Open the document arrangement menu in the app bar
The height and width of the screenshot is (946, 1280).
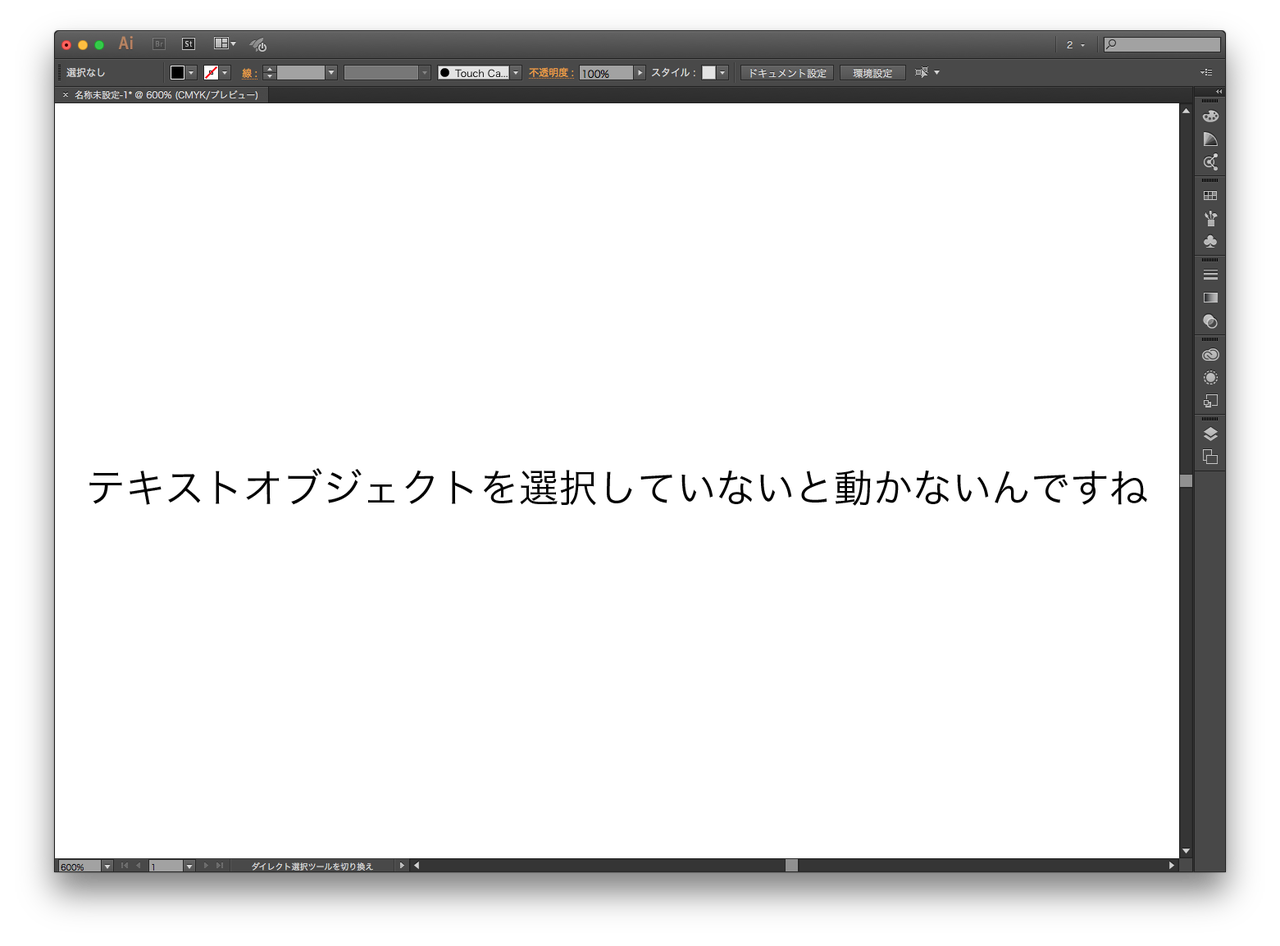(x=222, y=43)
